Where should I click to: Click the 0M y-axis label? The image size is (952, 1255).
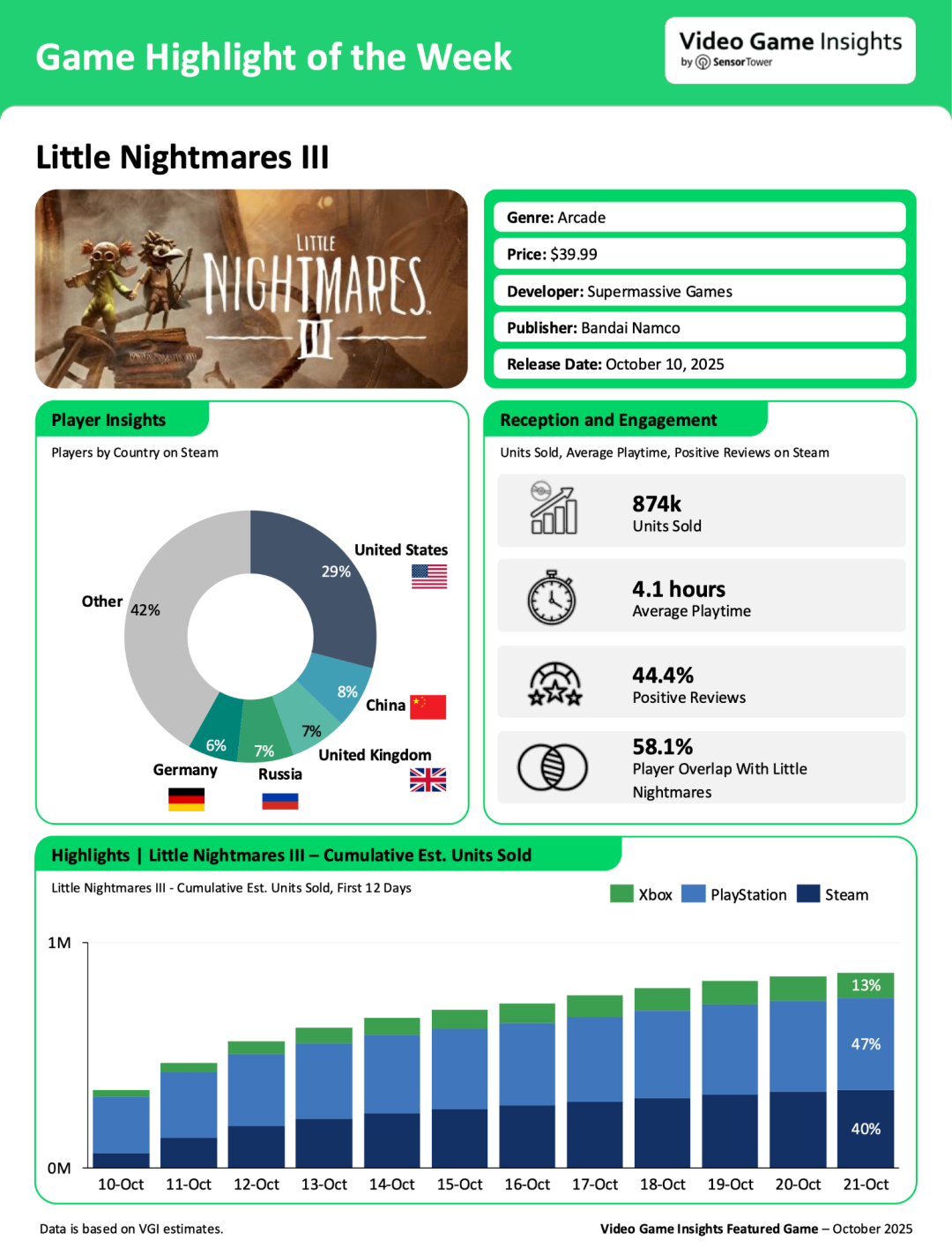pos(59,1169)
